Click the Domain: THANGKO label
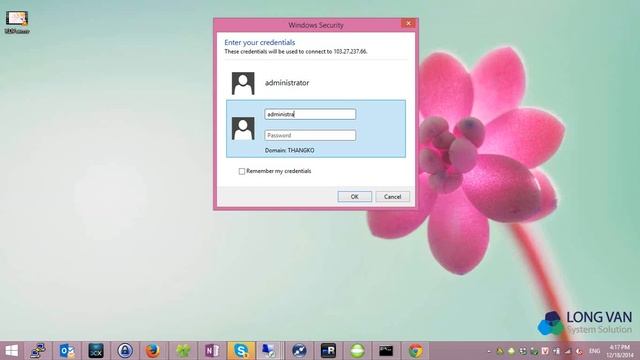 tap(289, 150)
